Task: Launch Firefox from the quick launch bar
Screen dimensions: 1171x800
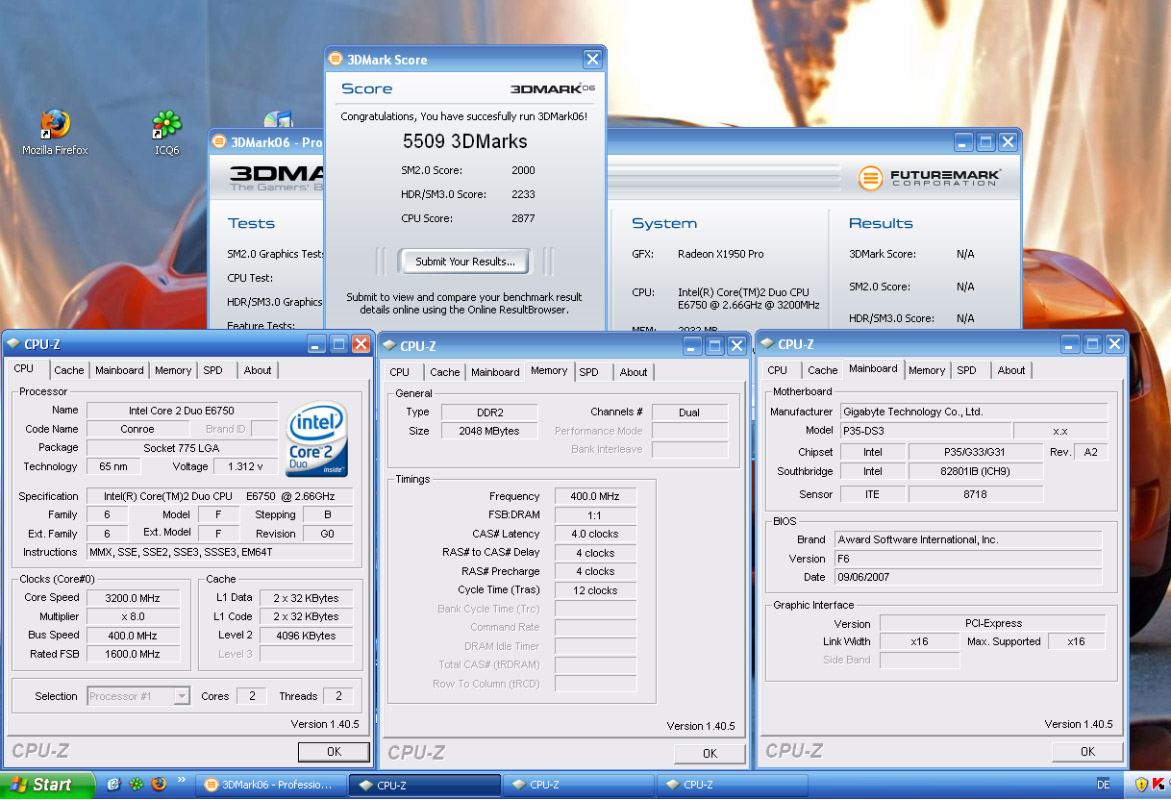Action: 159,784
